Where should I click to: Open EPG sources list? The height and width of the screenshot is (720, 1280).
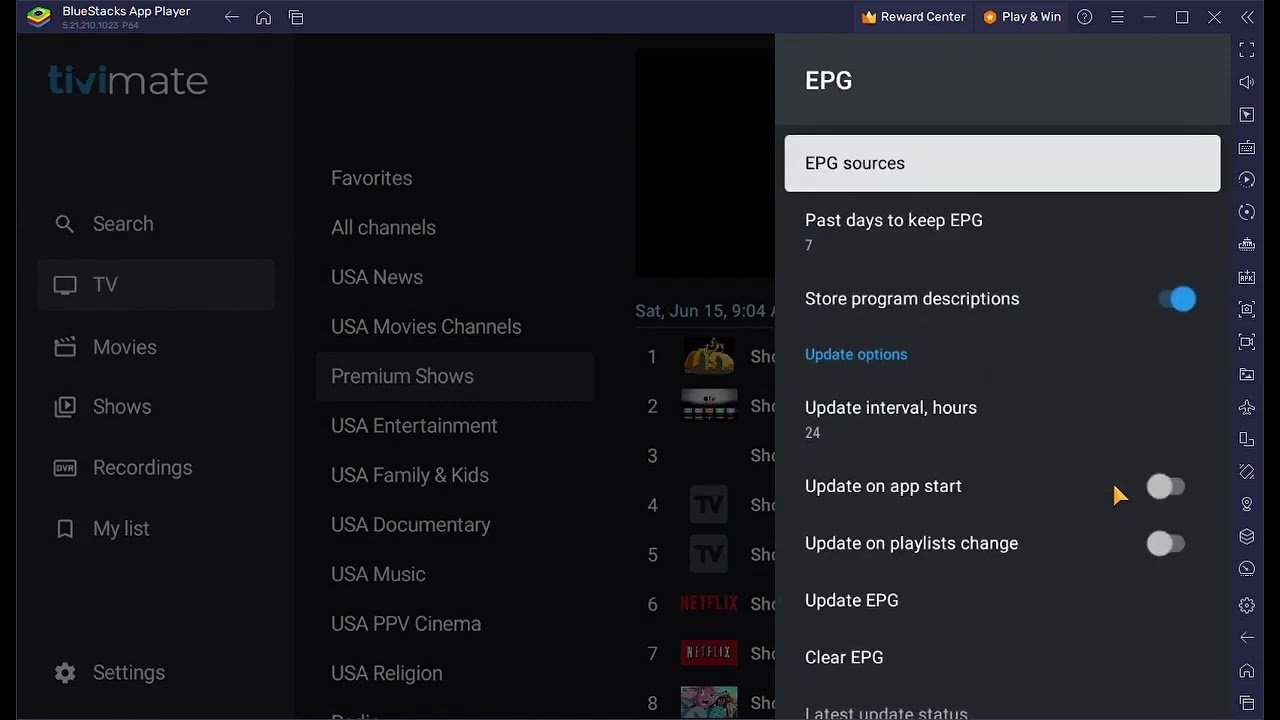[x=1002, y=163]
